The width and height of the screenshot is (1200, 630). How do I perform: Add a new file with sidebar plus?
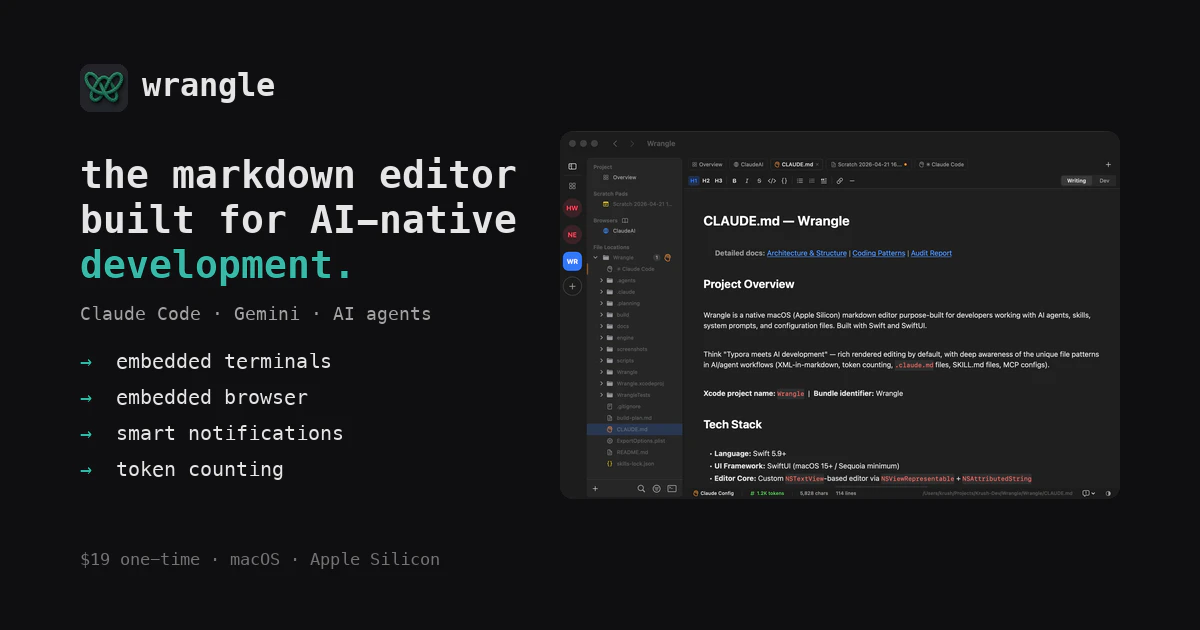point(595,489)
